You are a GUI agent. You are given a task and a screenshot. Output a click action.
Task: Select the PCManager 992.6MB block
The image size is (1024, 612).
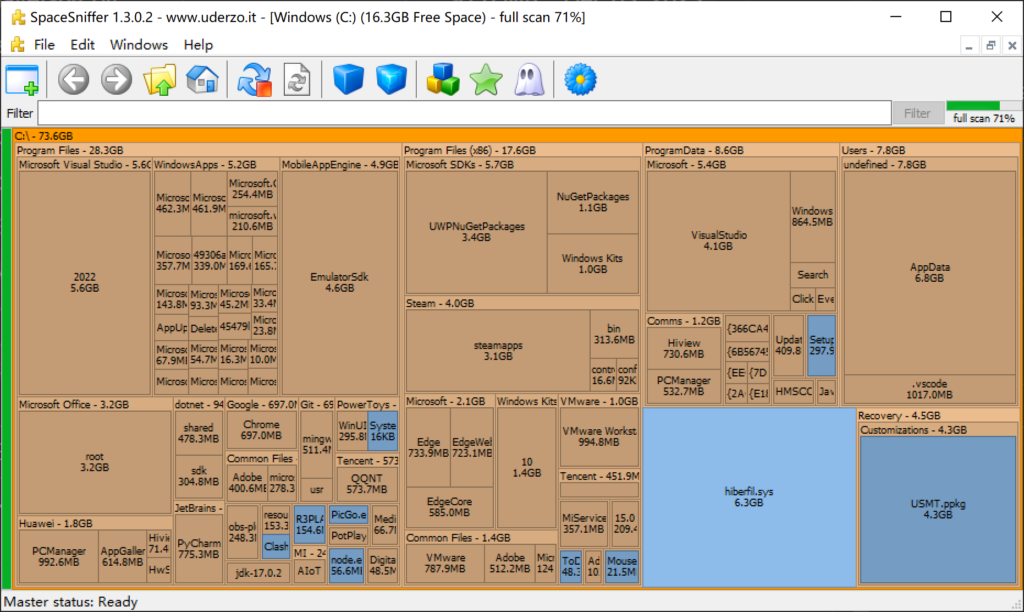pyautogui.click(x=59, y=556)
